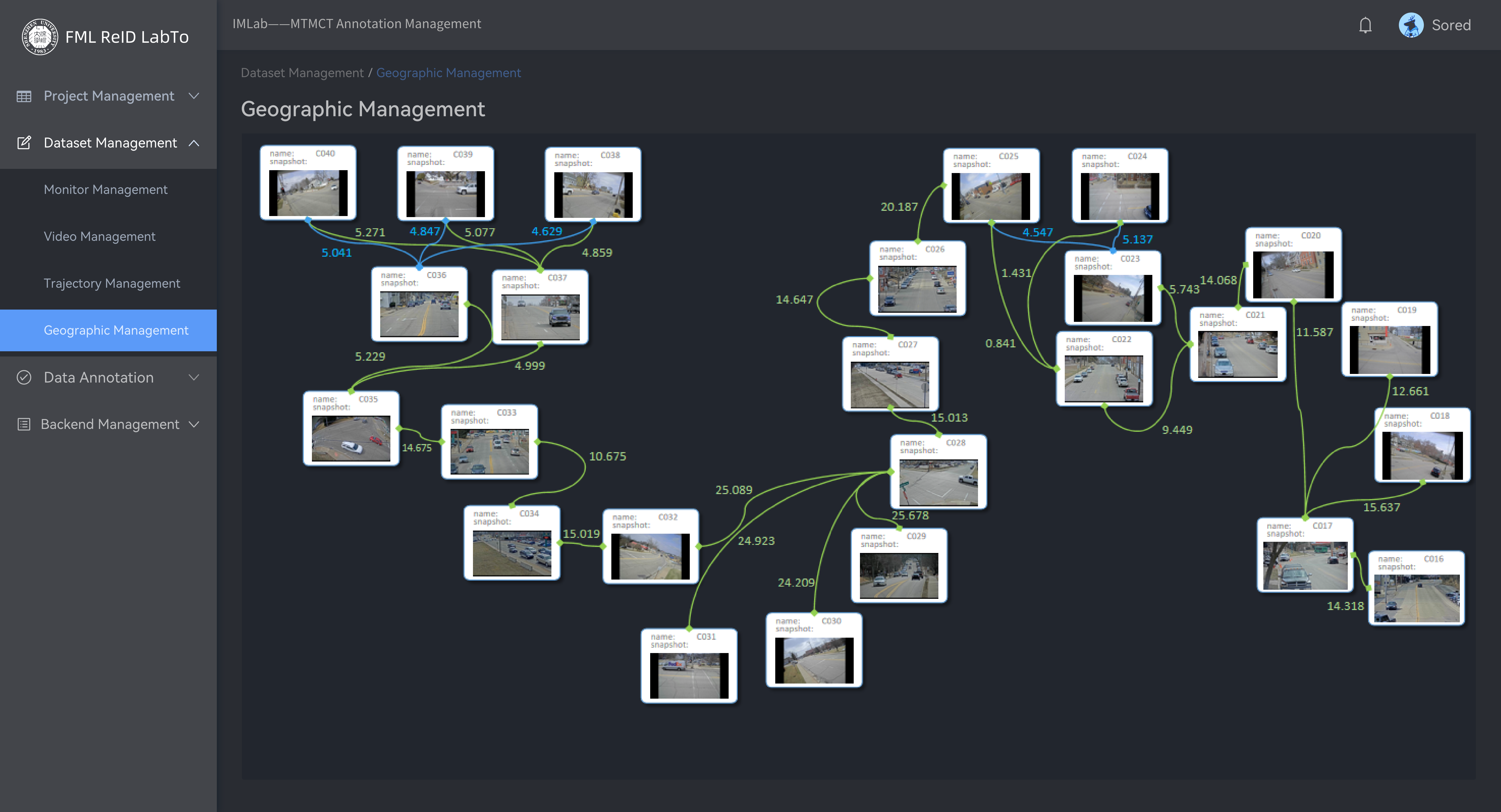
Task: Click edge distance label 9.449
Action: pos(1177,430)
